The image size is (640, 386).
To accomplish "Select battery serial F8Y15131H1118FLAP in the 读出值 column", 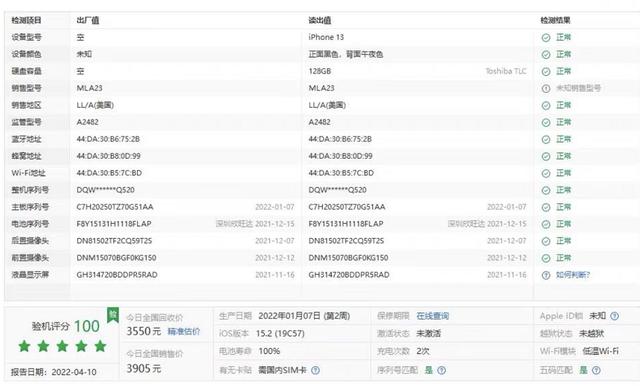I will (346, 224).
